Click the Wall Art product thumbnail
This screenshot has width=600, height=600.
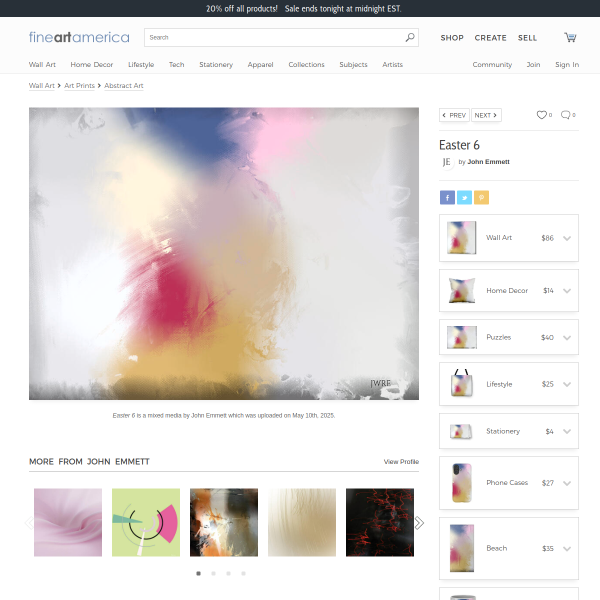pos(462,238)
